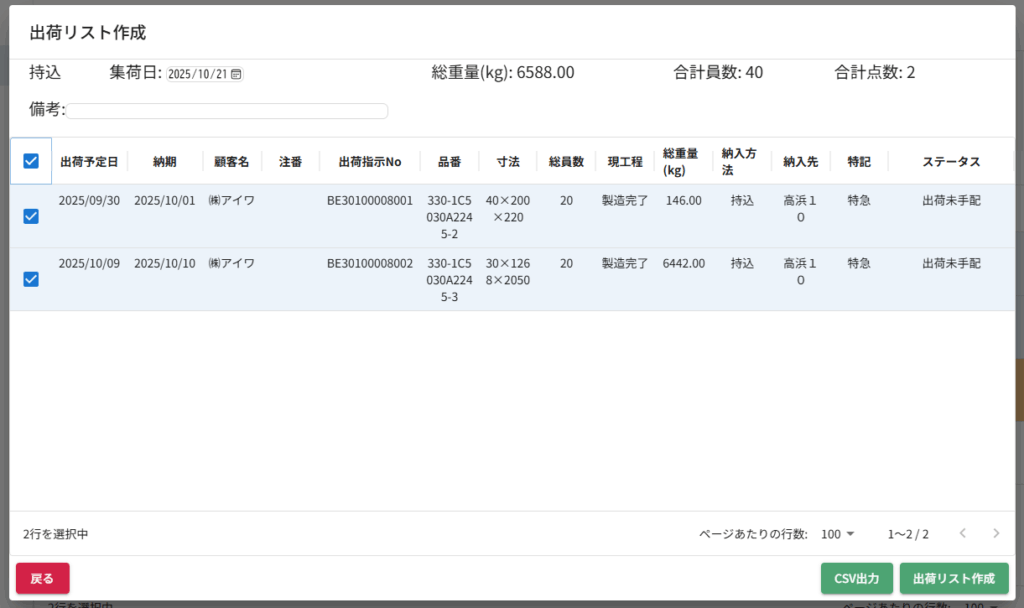Open the rows-per-page dropdown showing 100
This screenshot has height=608, width=1024.
tap(838, 534)
